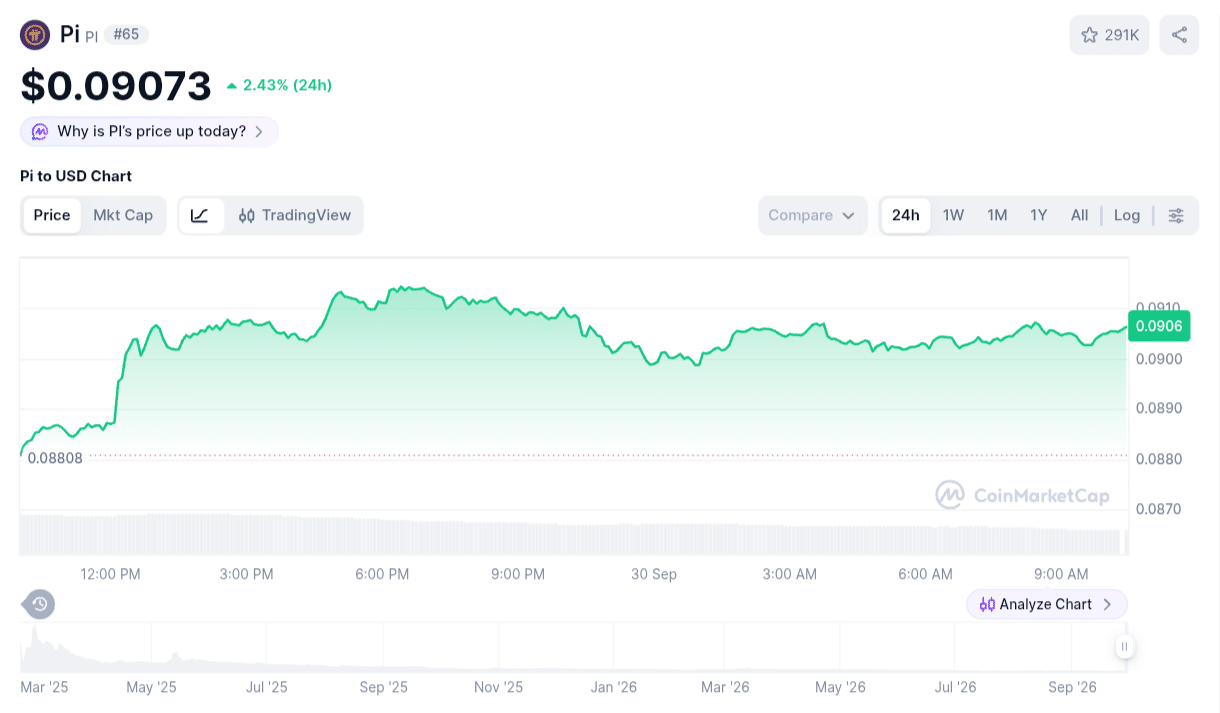Open the share icon button
This screenshot has width=1220, height=713.
coord(1179,35)
